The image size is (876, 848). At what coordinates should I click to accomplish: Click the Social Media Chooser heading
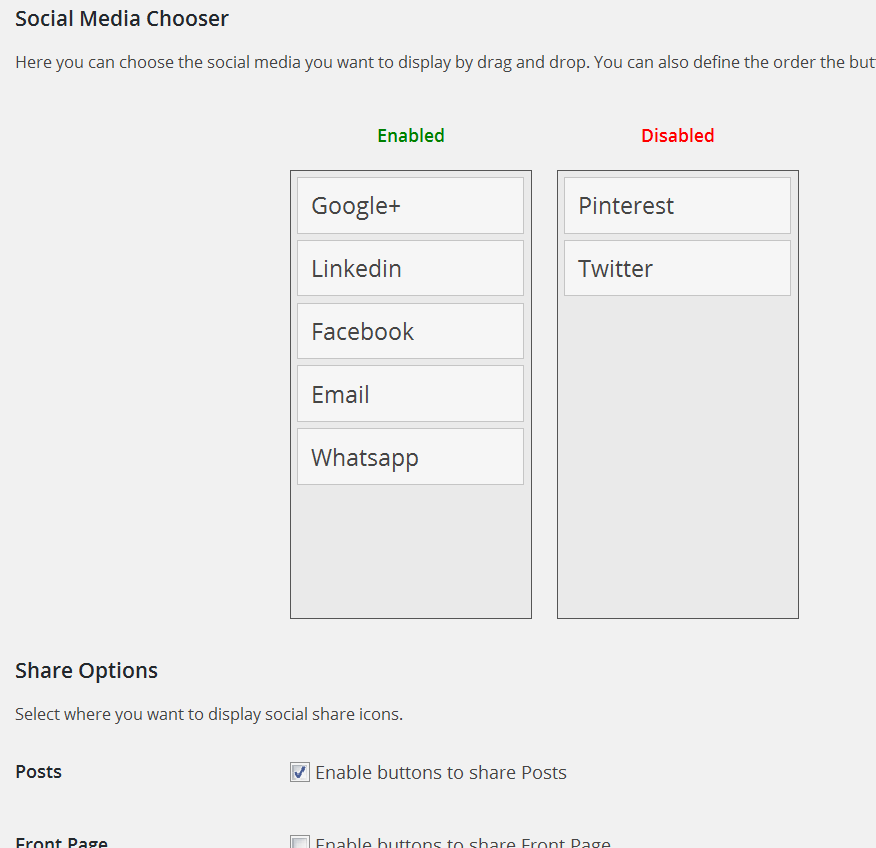pos(122,19)
